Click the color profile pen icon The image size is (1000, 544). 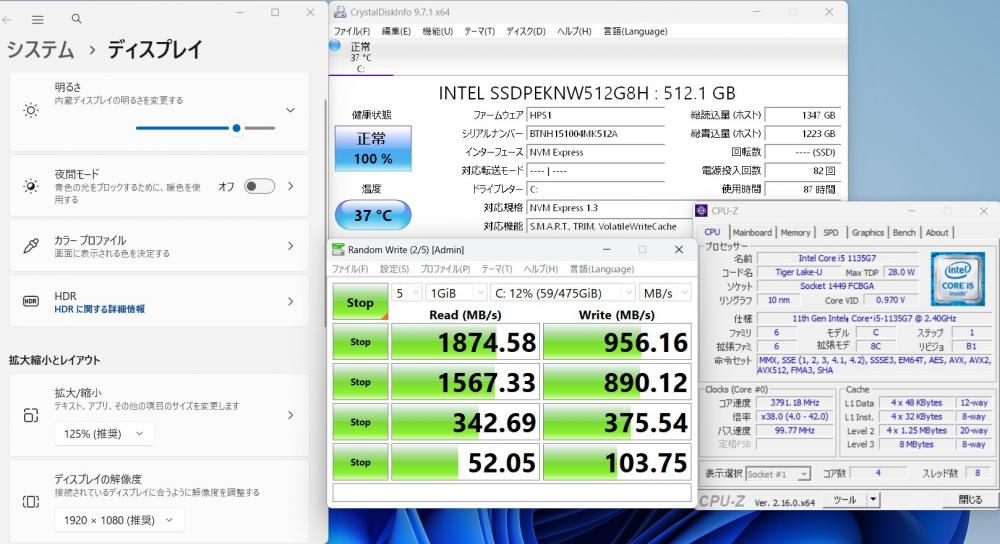point(31,246)
